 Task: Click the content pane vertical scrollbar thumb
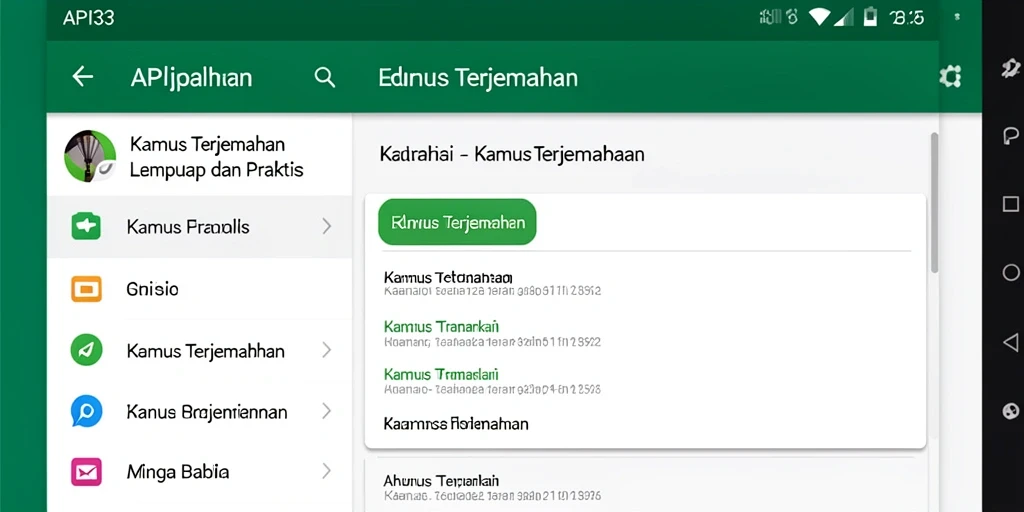pos(934,202)
